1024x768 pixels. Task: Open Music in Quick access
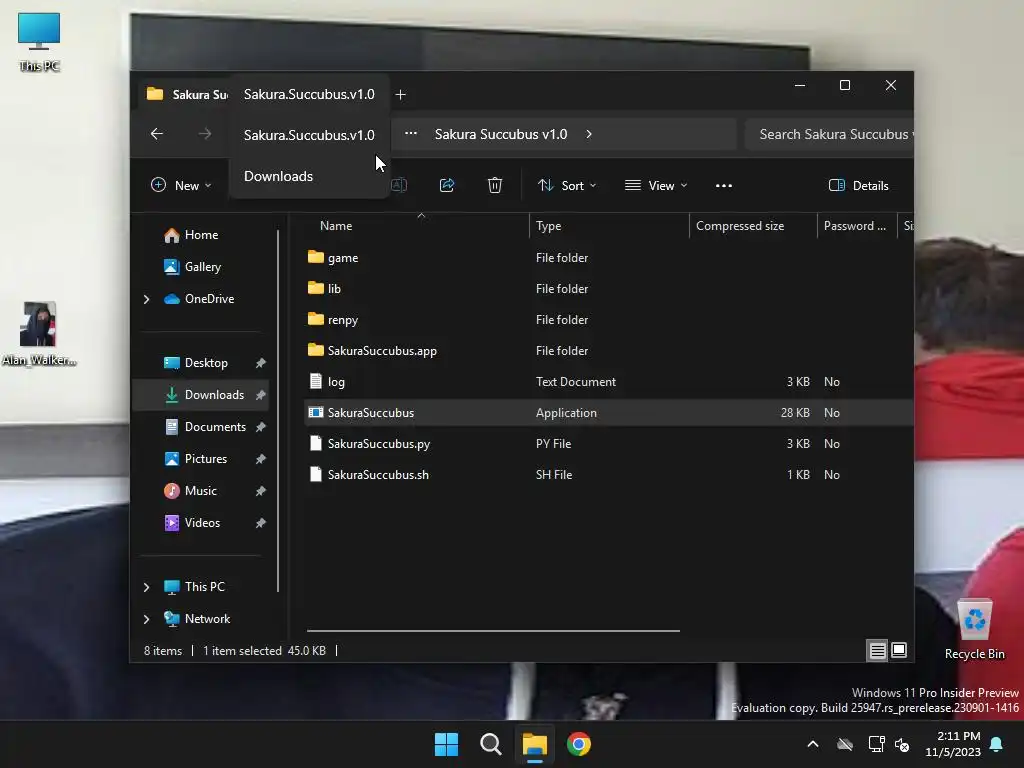(200, 491)
